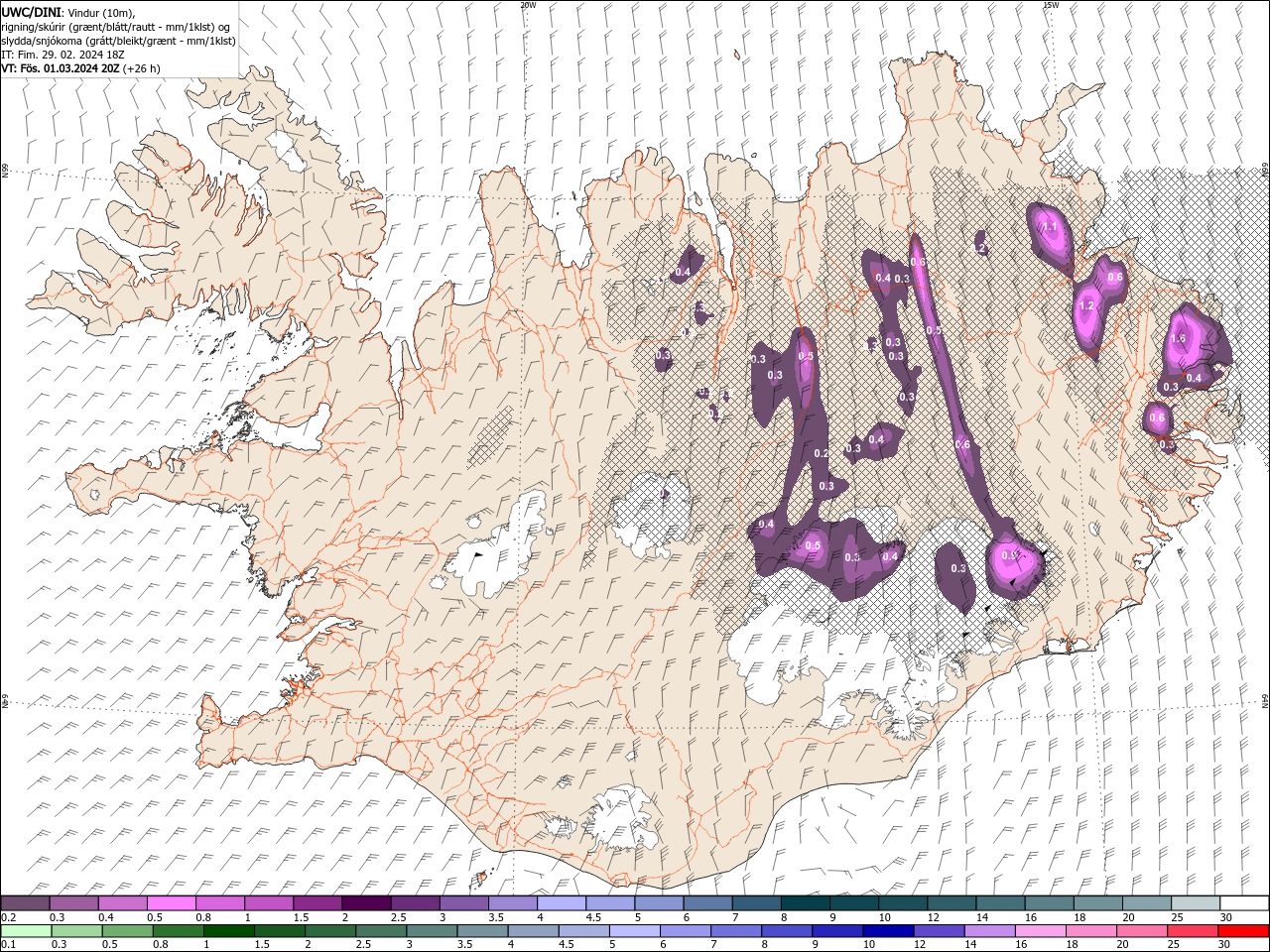Image resolution: width=1270 pixels, height=952 pixels.
Task: Click the white upper legend swatch at 30
Action: pos(1244,903)
